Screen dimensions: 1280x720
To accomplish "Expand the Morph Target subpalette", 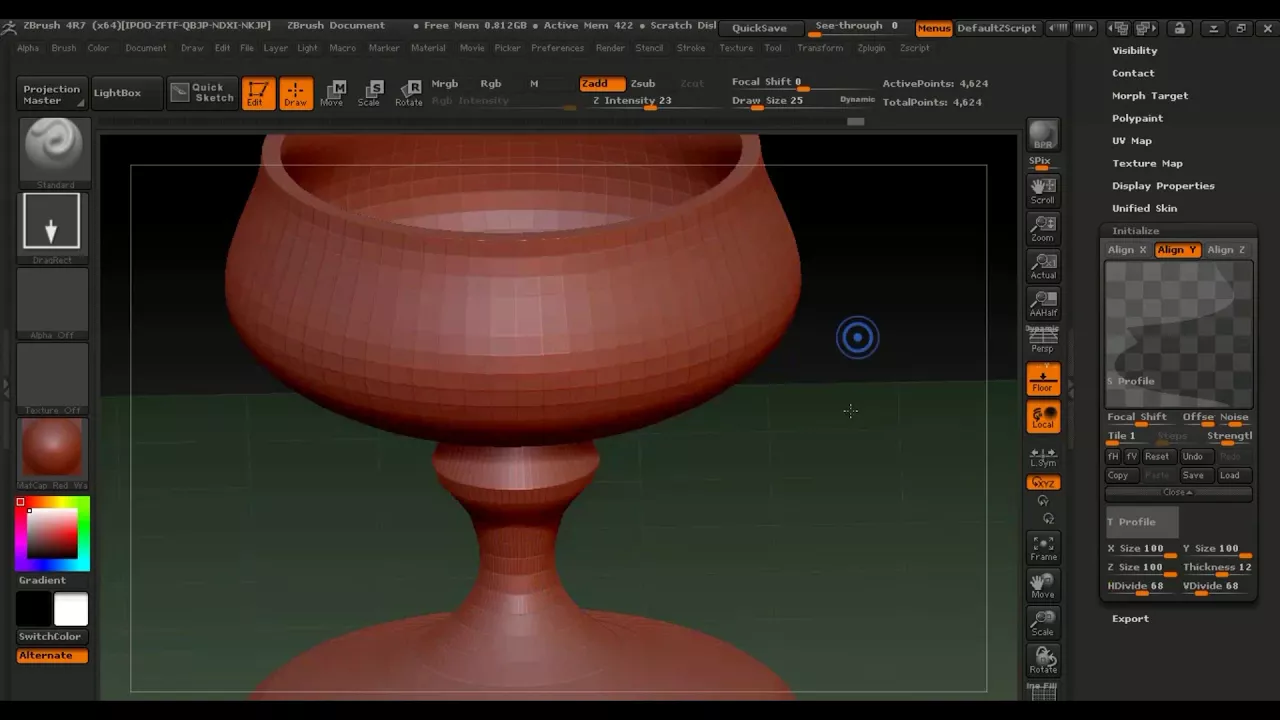I will 1150,96.
